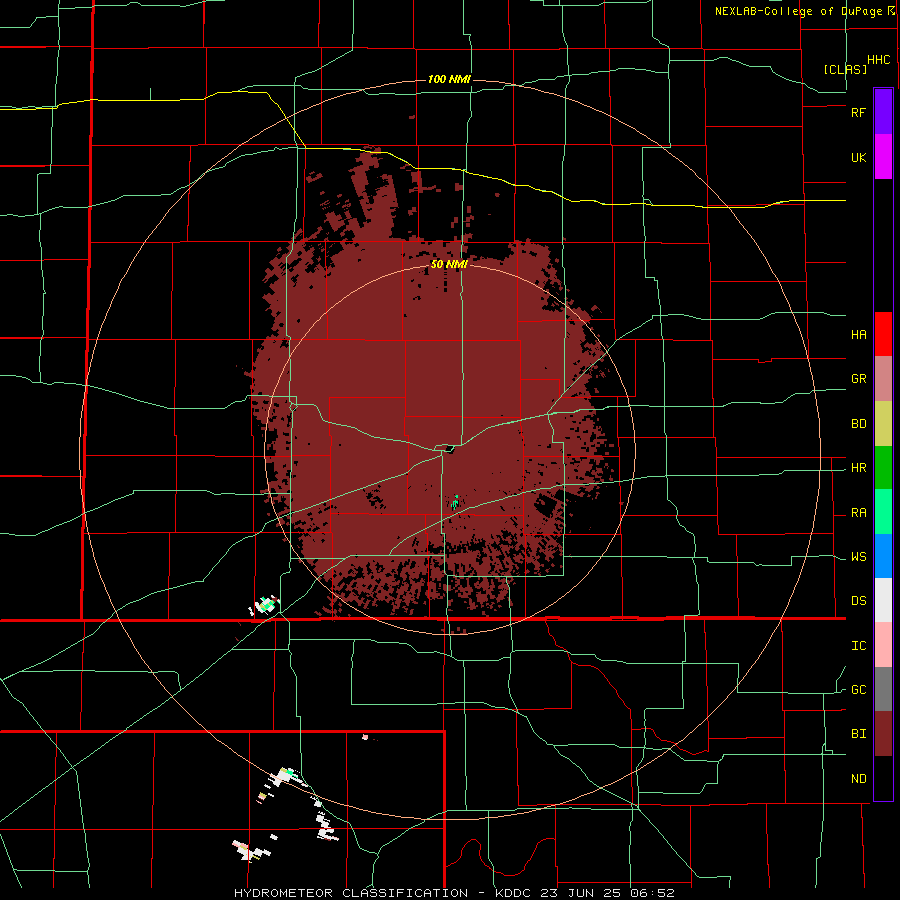Click the 50 NMI range ring label
Screen dimensions: 900x900
(x=449, y=265)
